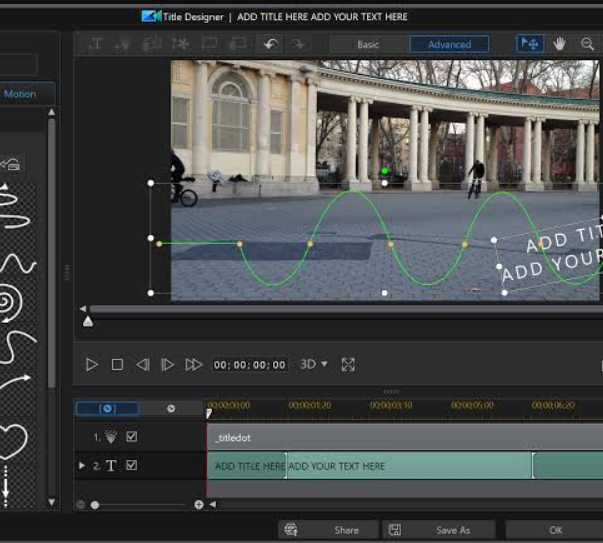Viewport: 603px width, 543px height.
Task: Click the overlapping-rectangles layer order icon
Action: pos(237,45)
